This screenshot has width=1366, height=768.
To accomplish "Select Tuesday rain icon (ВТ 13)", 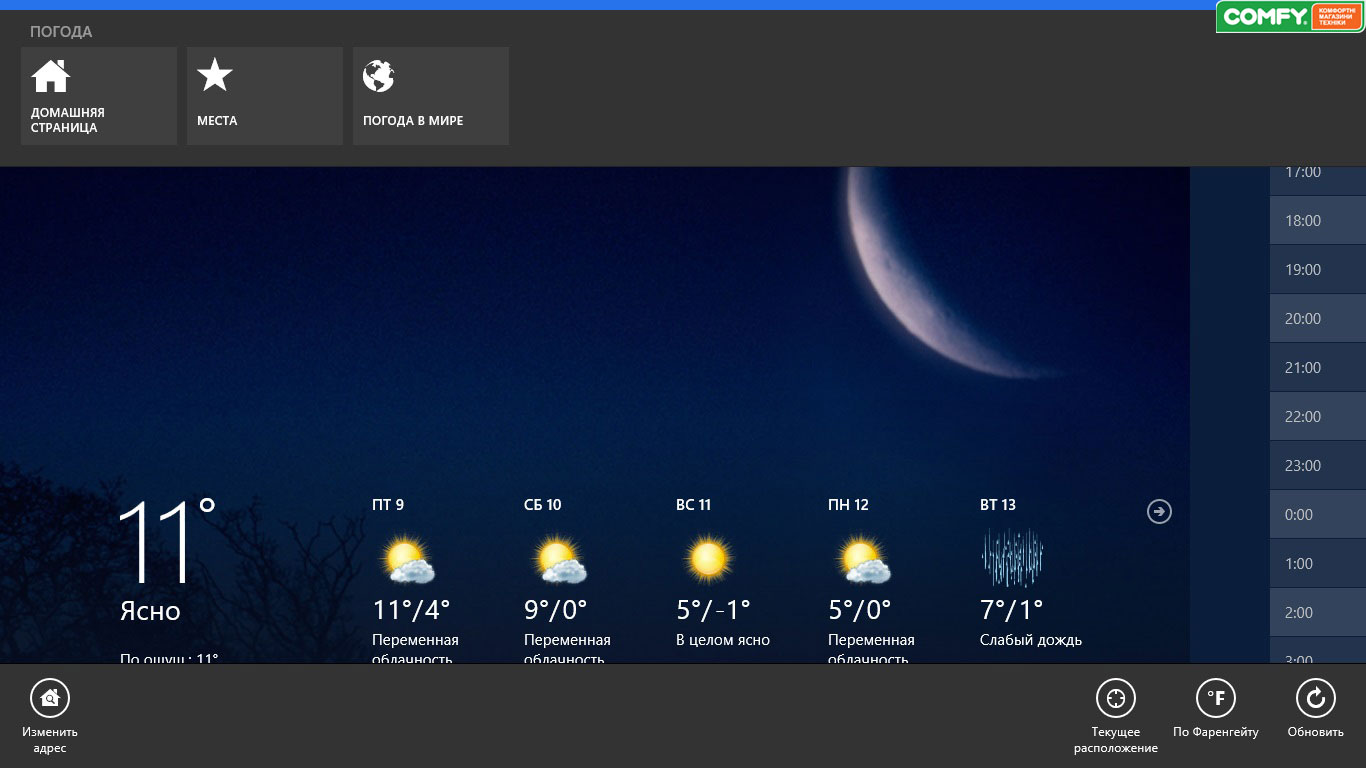I will click(x=1012, y=558).
